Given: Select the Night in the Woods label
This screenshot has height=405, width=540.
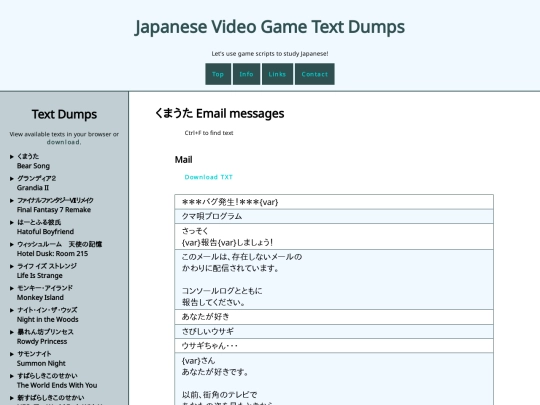Looking at the screenshot, I should coord(48,320).
